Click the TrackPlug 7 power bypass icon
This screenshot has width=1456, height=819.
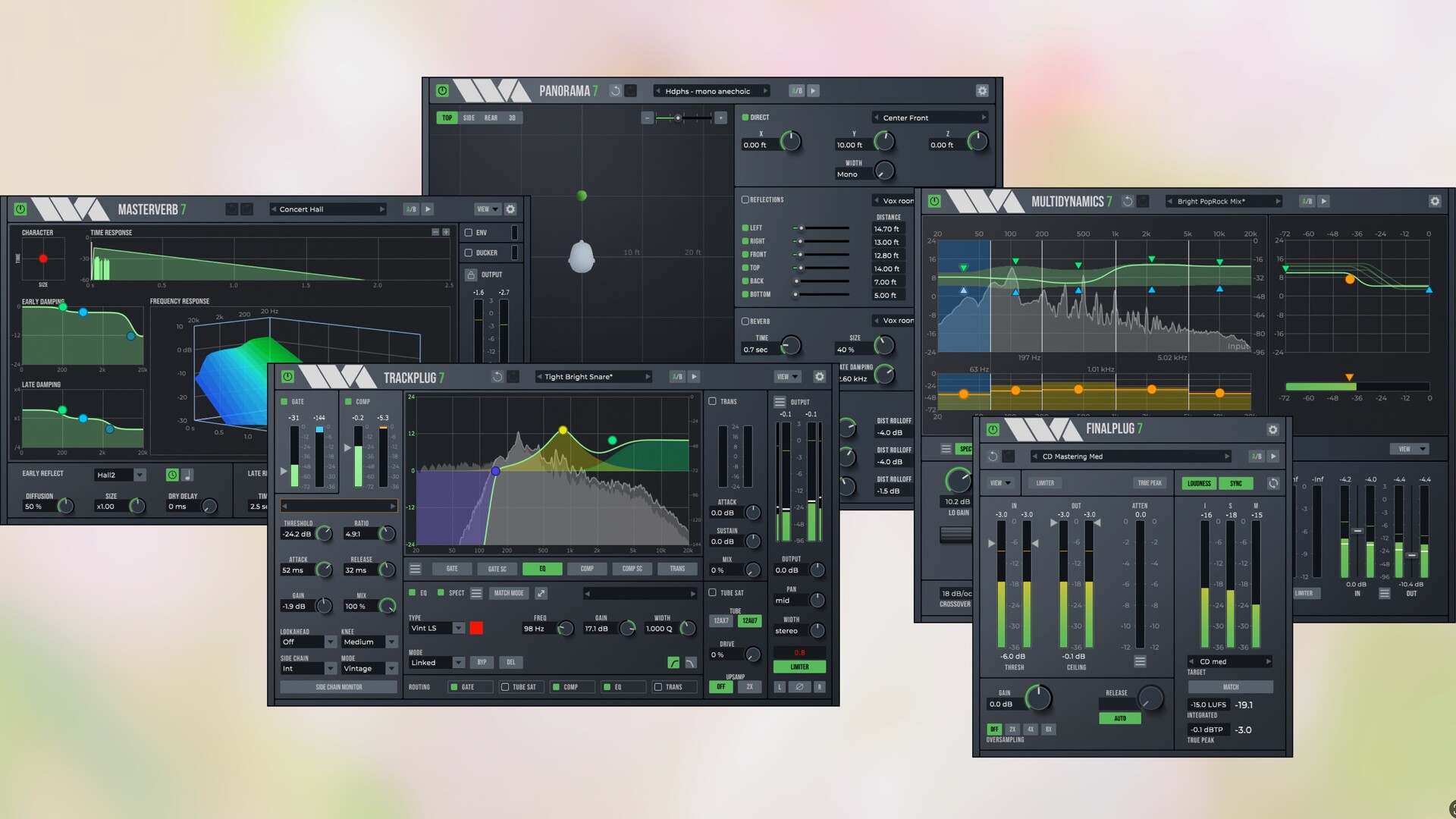(x=287, y=377)
